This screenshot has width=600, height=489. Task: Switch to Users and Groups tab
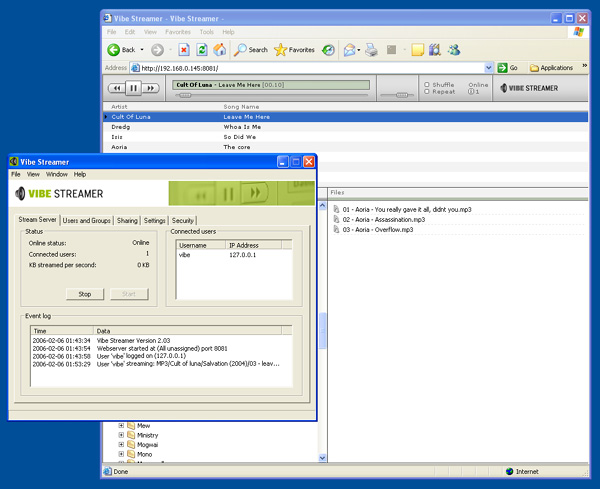click(87, 220)
